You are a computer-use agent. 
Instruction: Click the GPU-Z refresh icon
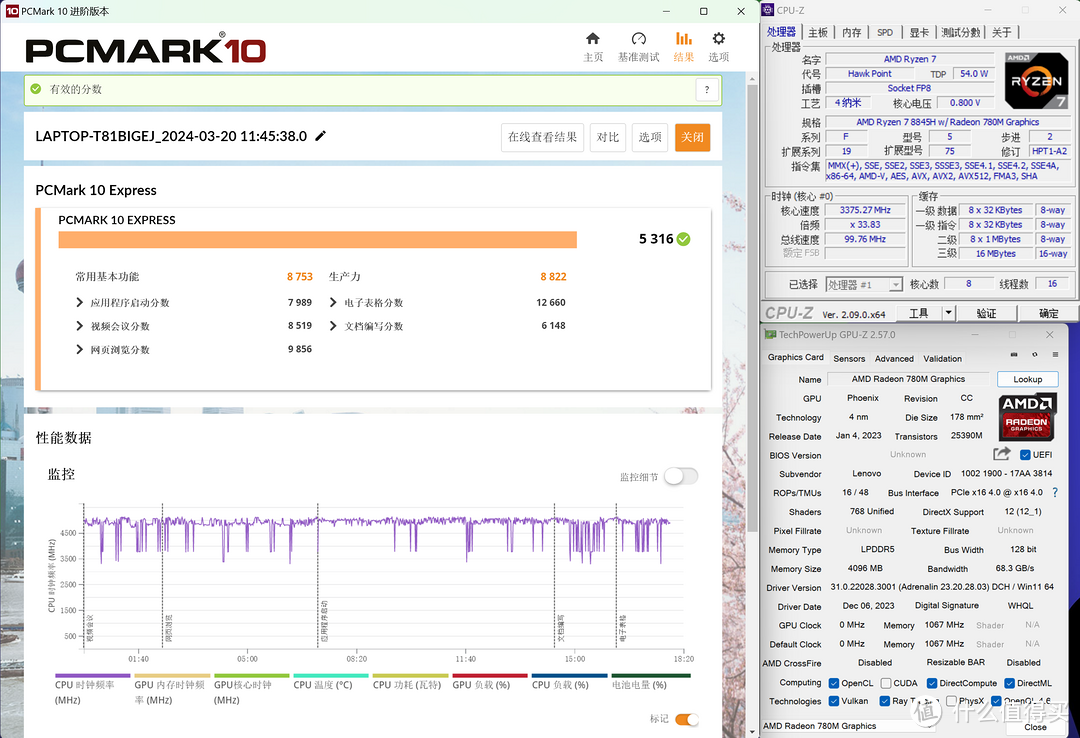(x=1035, y=354)
